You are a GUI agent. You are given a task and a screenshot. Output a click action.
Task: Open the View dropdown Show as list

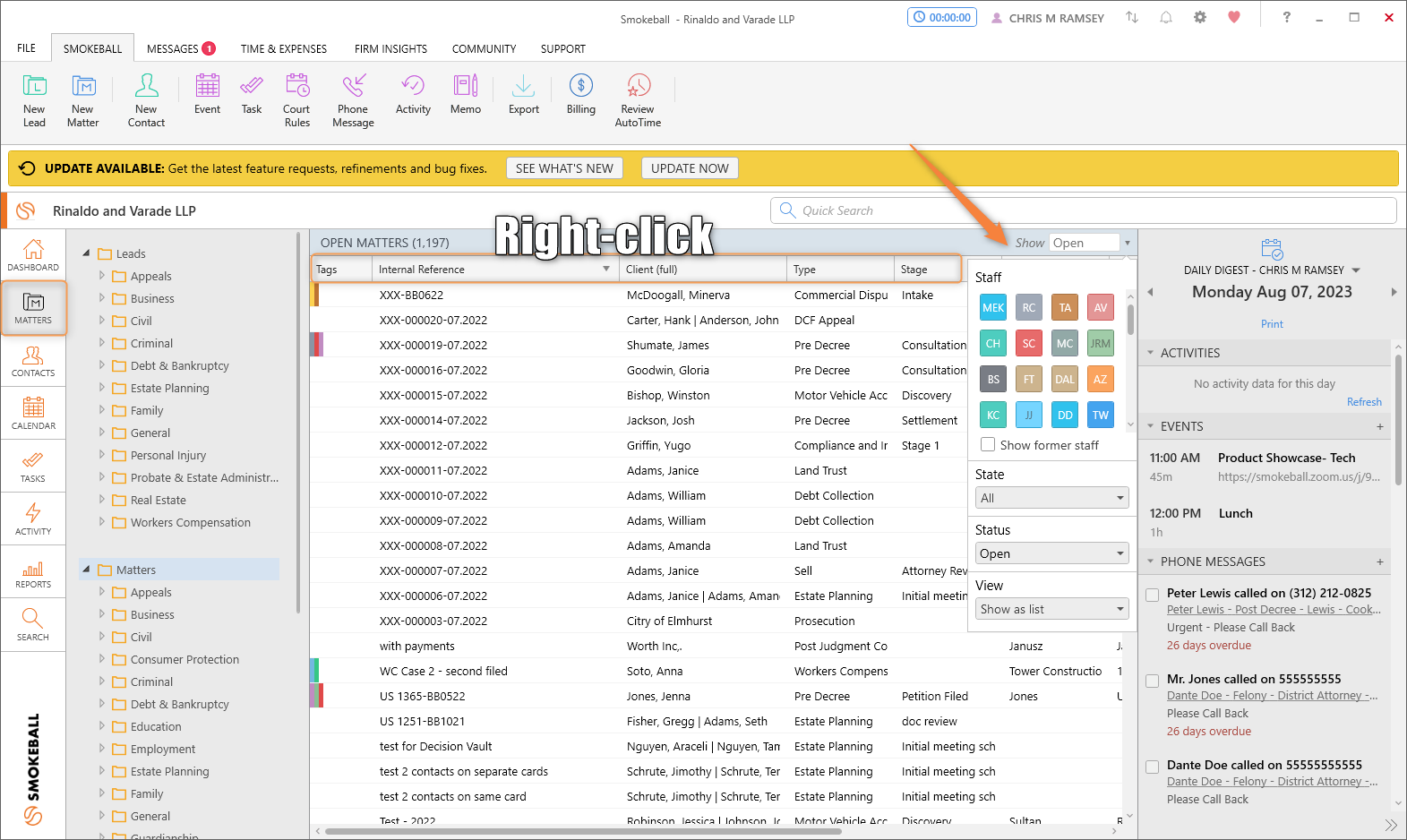pos(1052,609)
